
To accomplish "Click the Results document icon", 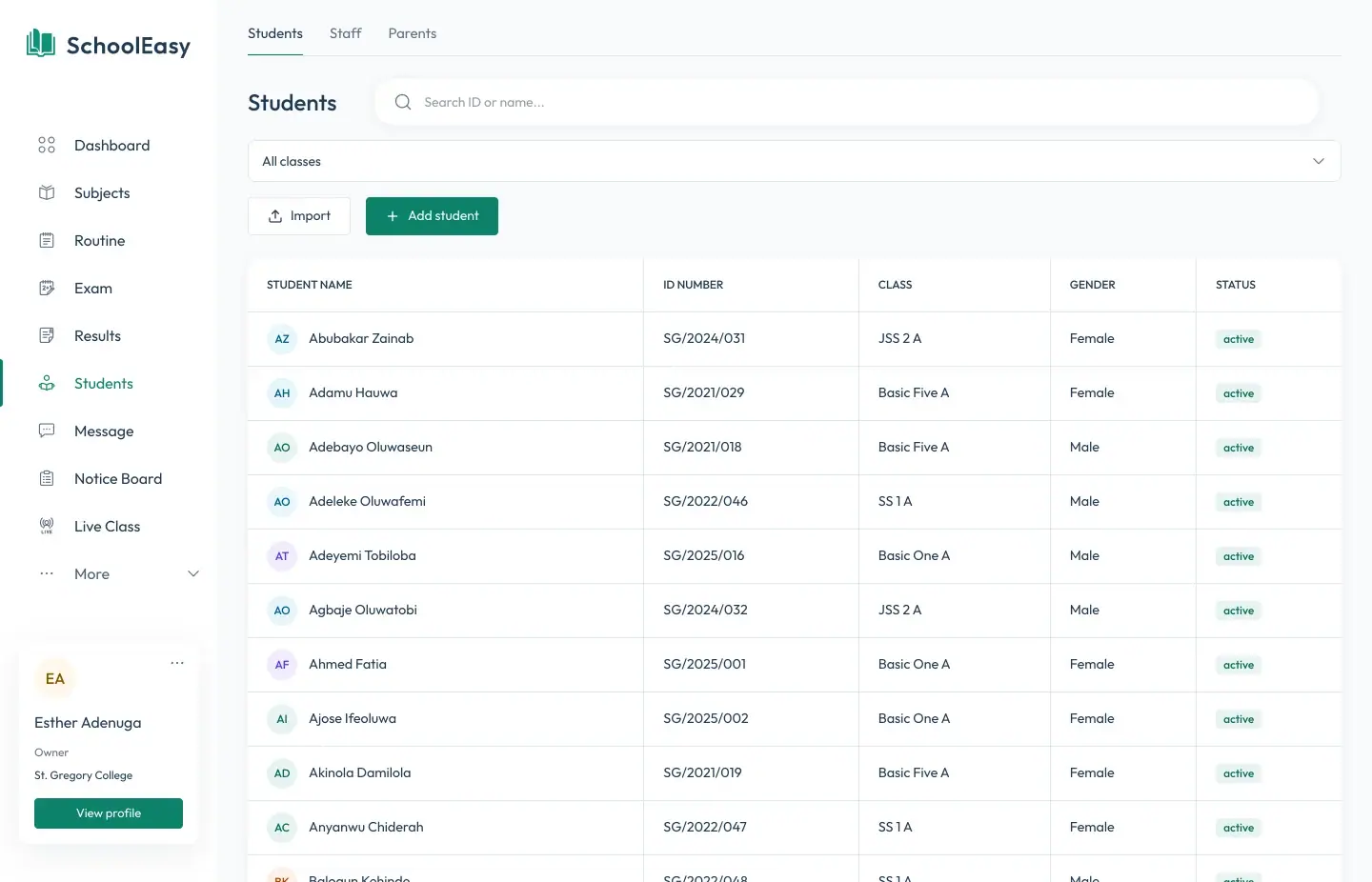I will click(x=47, y=335).
